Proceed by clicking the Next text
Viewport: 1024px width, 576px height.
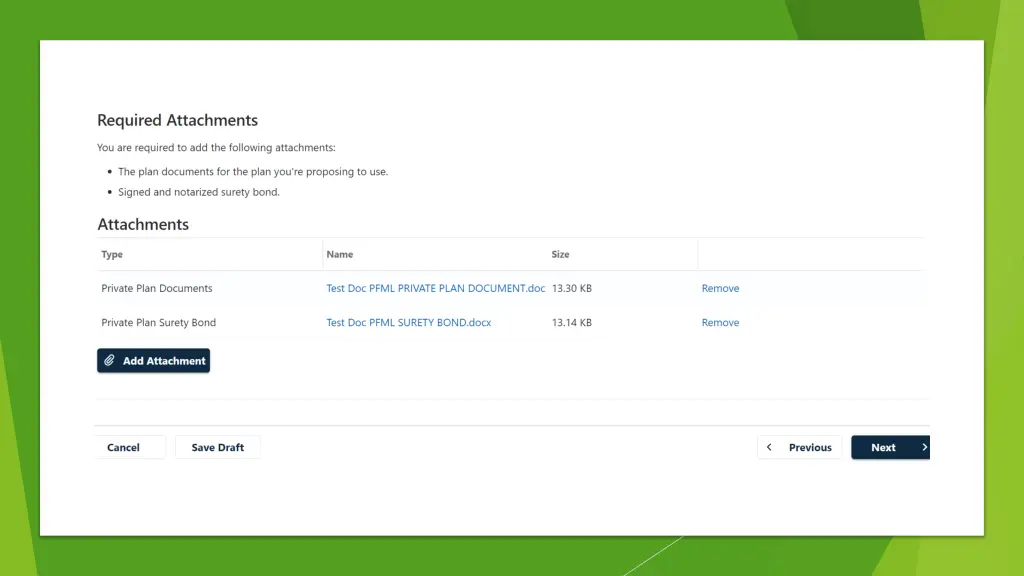pos(882,448)
